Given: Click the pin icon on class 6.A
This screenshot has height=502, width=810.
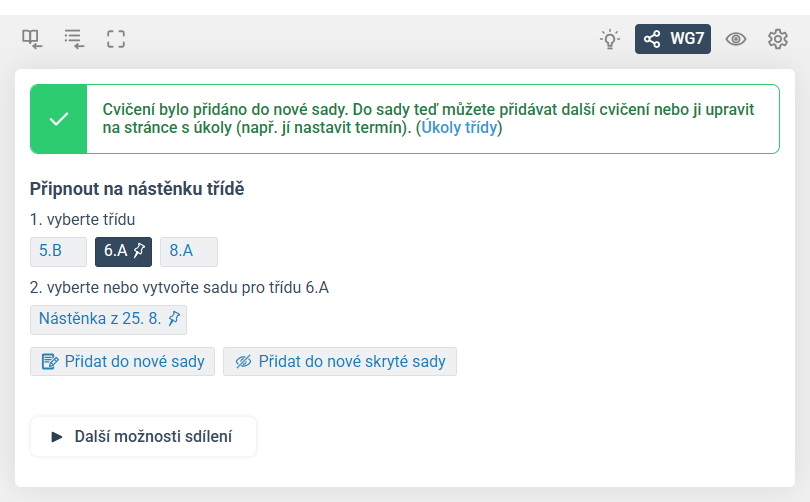Looking at the screenshot, I should click(x=139, y=251).
